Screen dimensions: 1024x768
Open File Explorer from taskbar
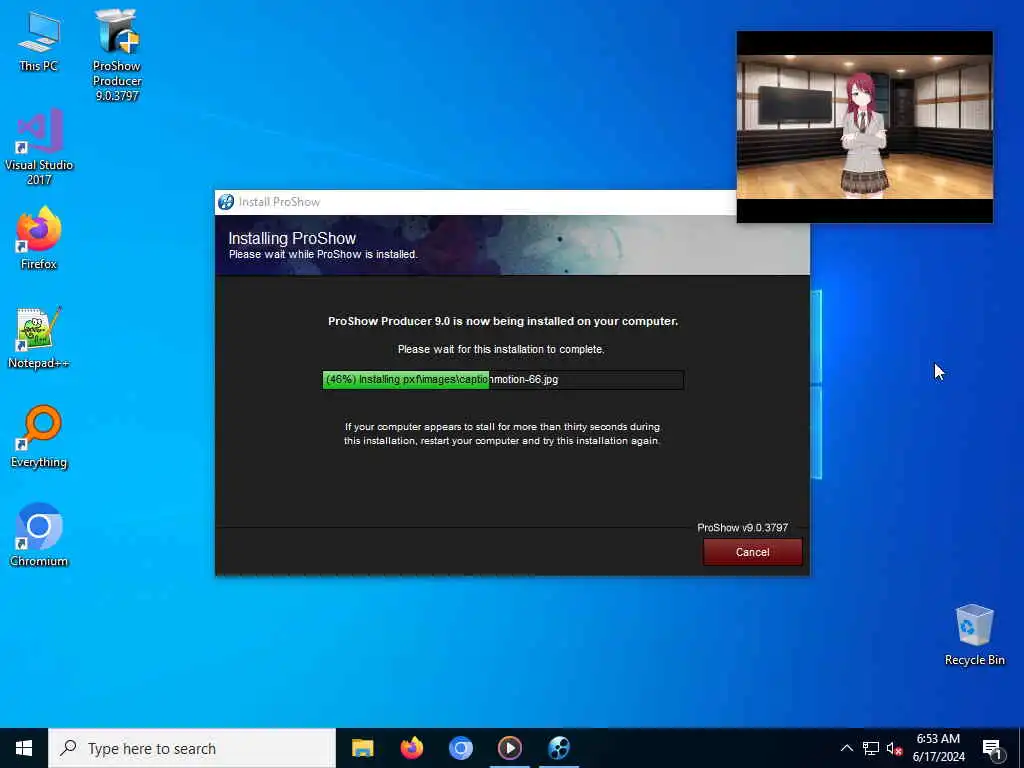[362, 748]
